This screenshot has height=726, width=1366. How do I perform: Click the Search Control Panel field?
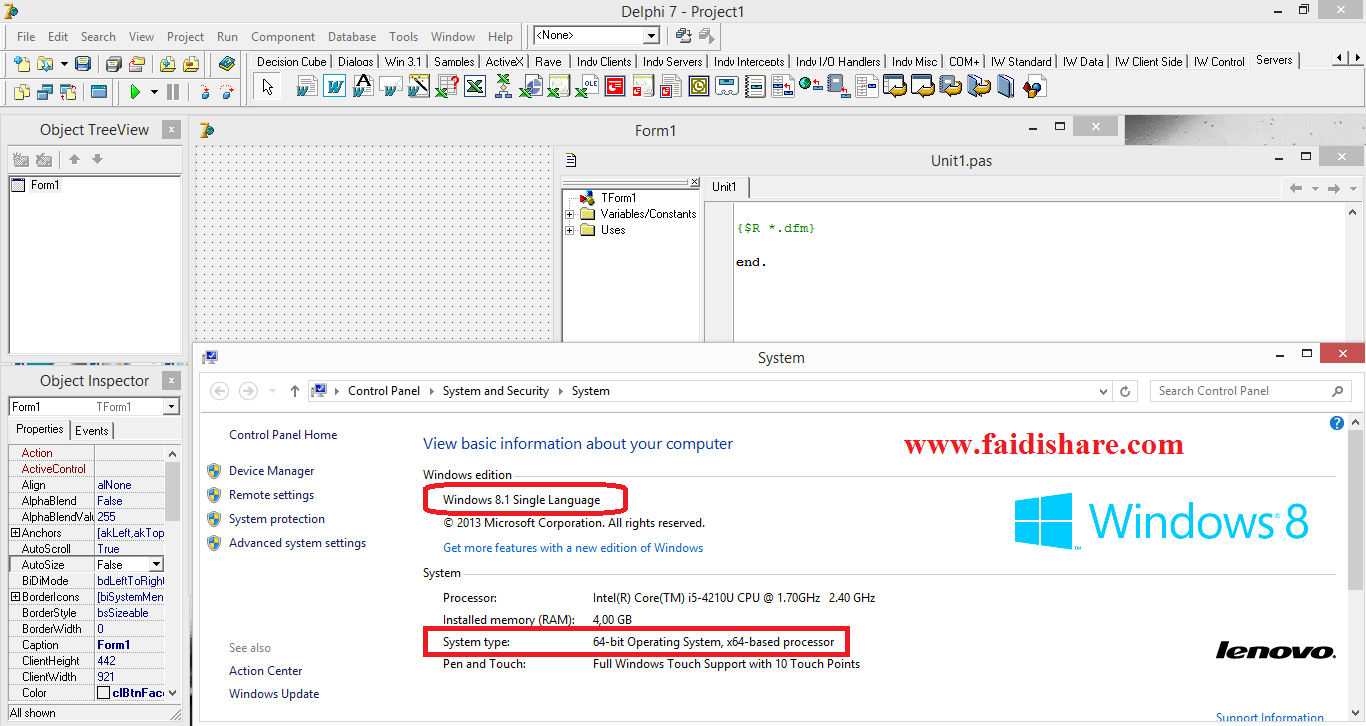(x=1250, y=391)
